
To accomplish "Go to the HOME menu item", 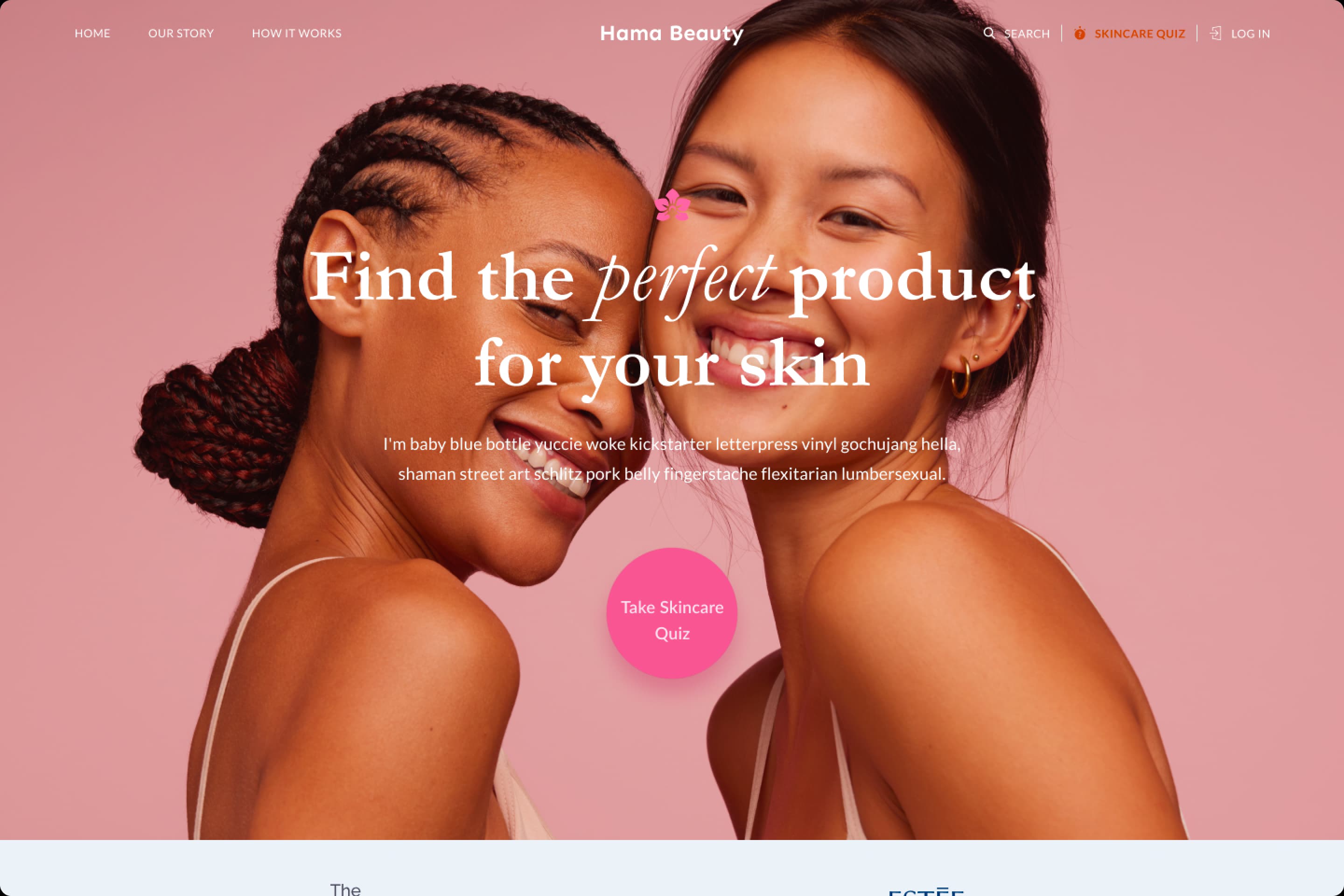I will [92, 33].
